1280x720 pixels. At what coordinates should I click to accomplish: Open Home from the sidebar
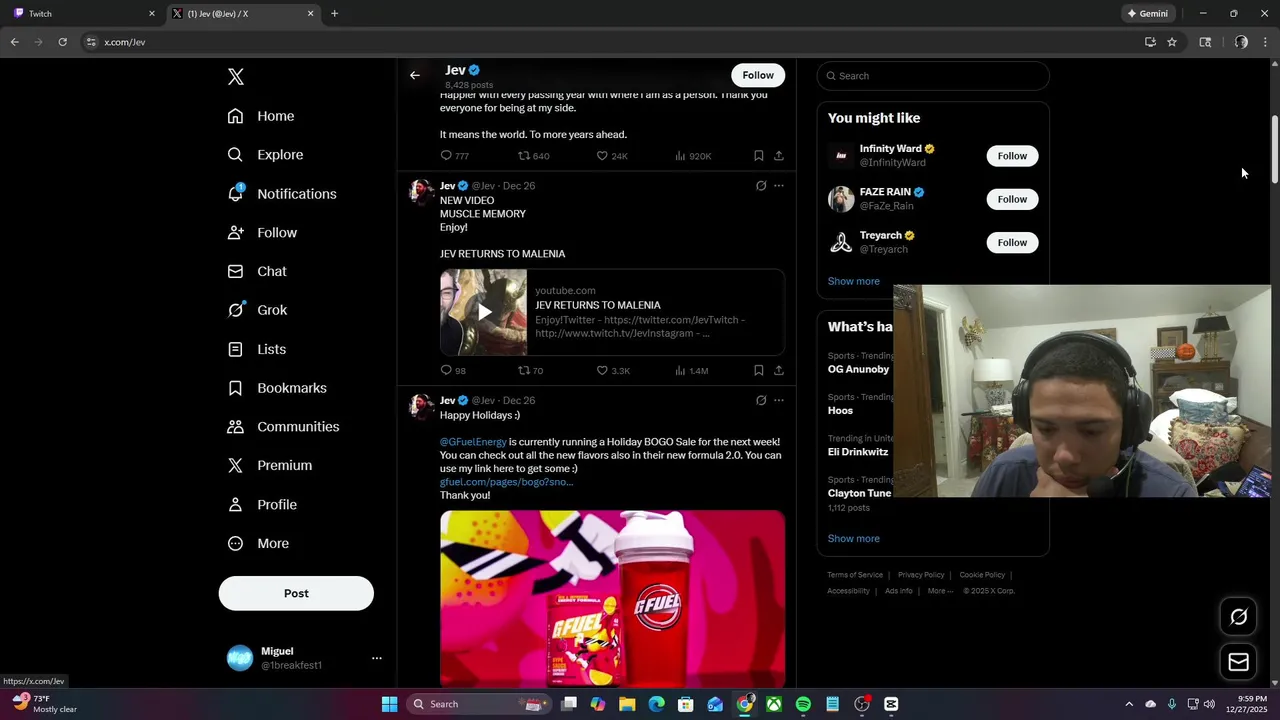(261, 116)
